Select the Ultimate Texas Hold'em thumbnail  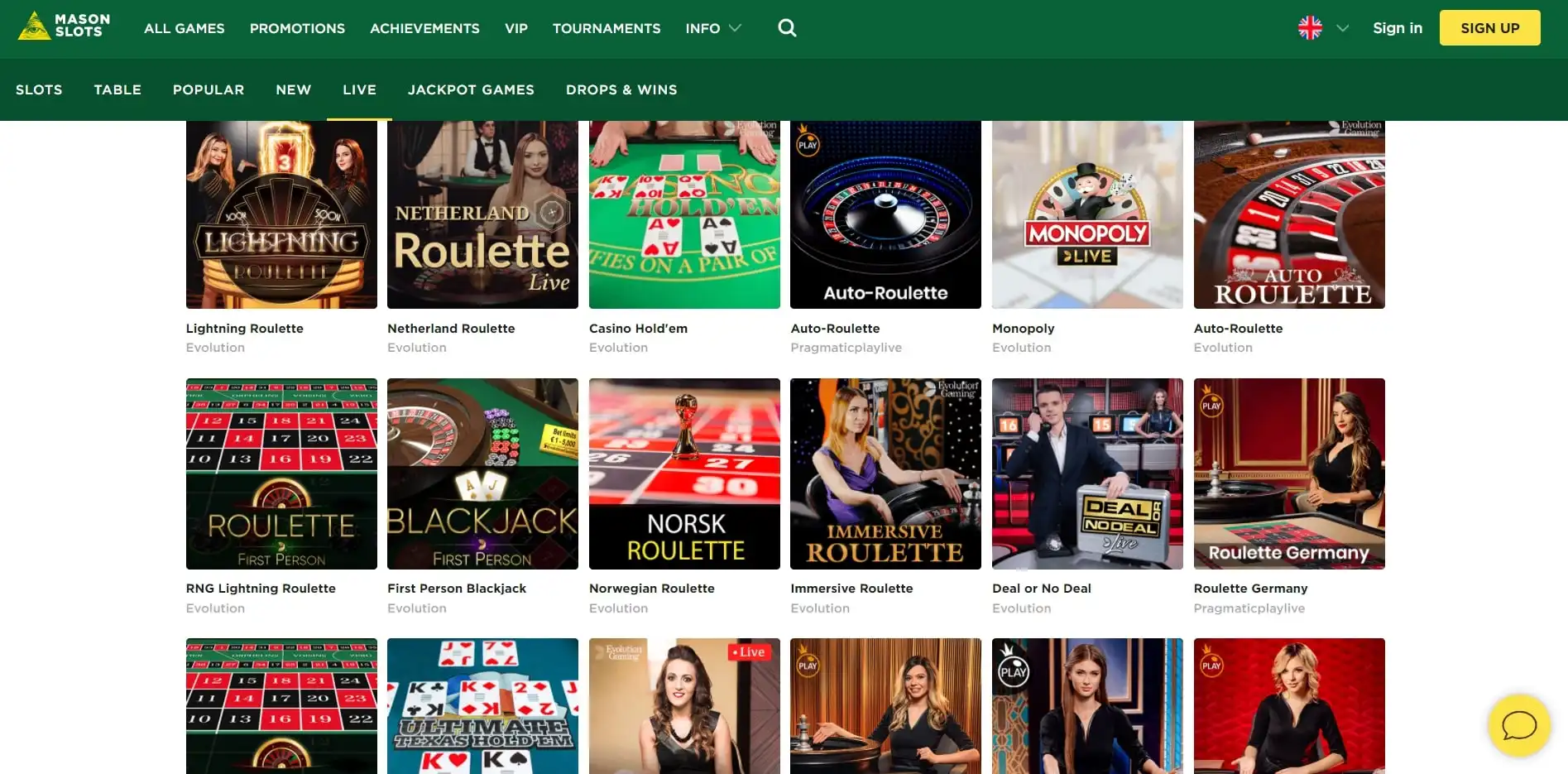482,705
